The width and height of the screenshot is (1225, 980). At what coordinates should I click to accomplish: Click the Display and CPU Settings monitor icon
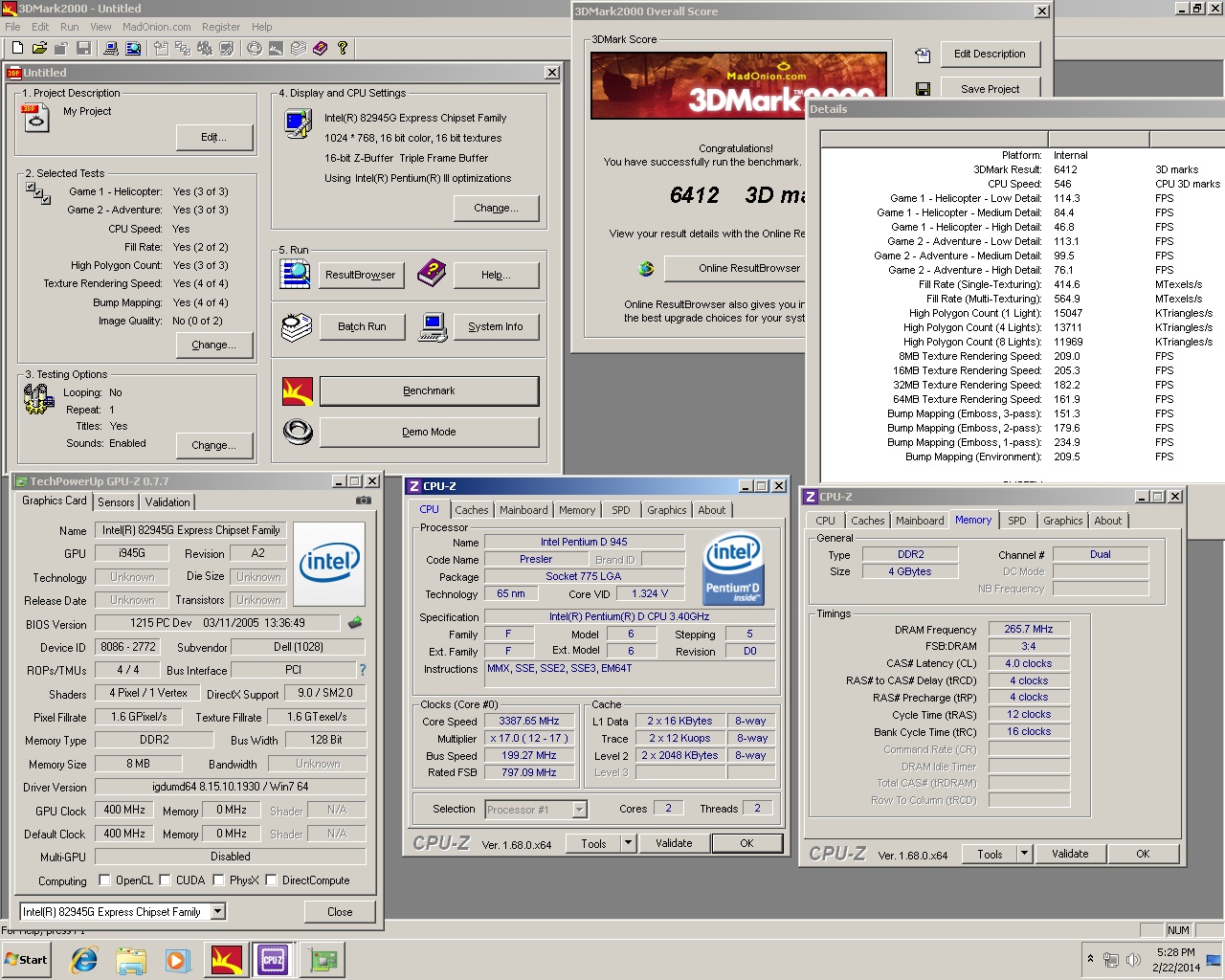(x=298, y=123)
